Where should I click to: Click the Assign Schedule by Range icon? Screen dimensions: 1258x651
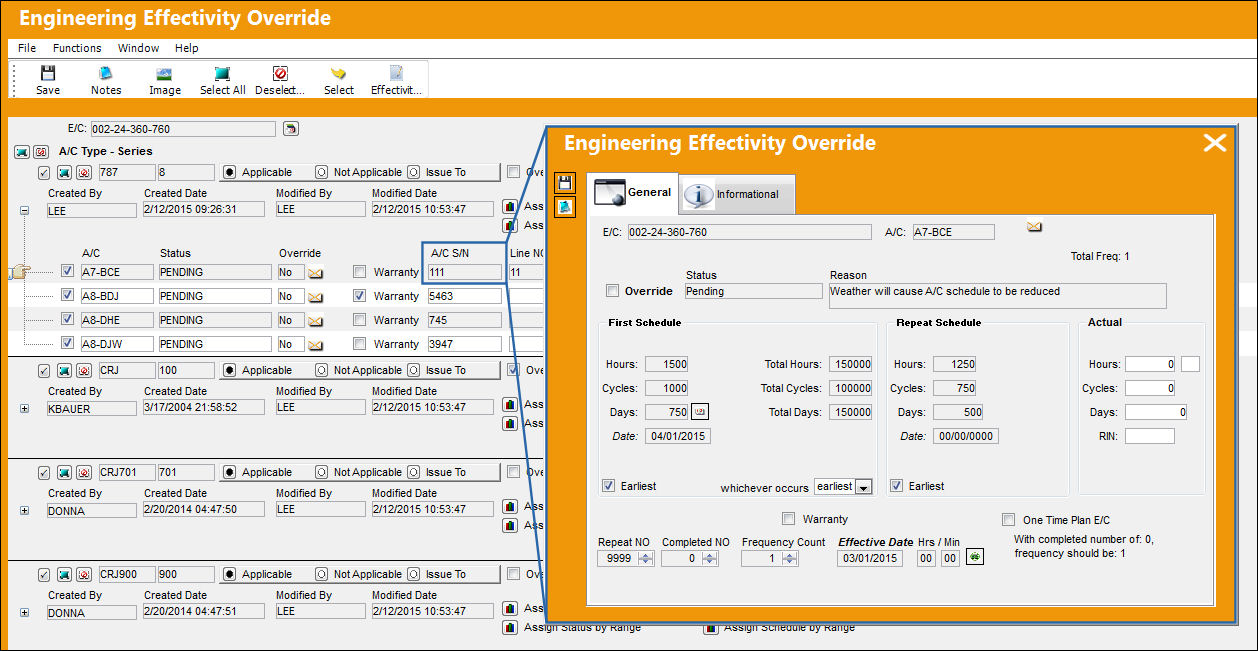(x=711, y=628)
